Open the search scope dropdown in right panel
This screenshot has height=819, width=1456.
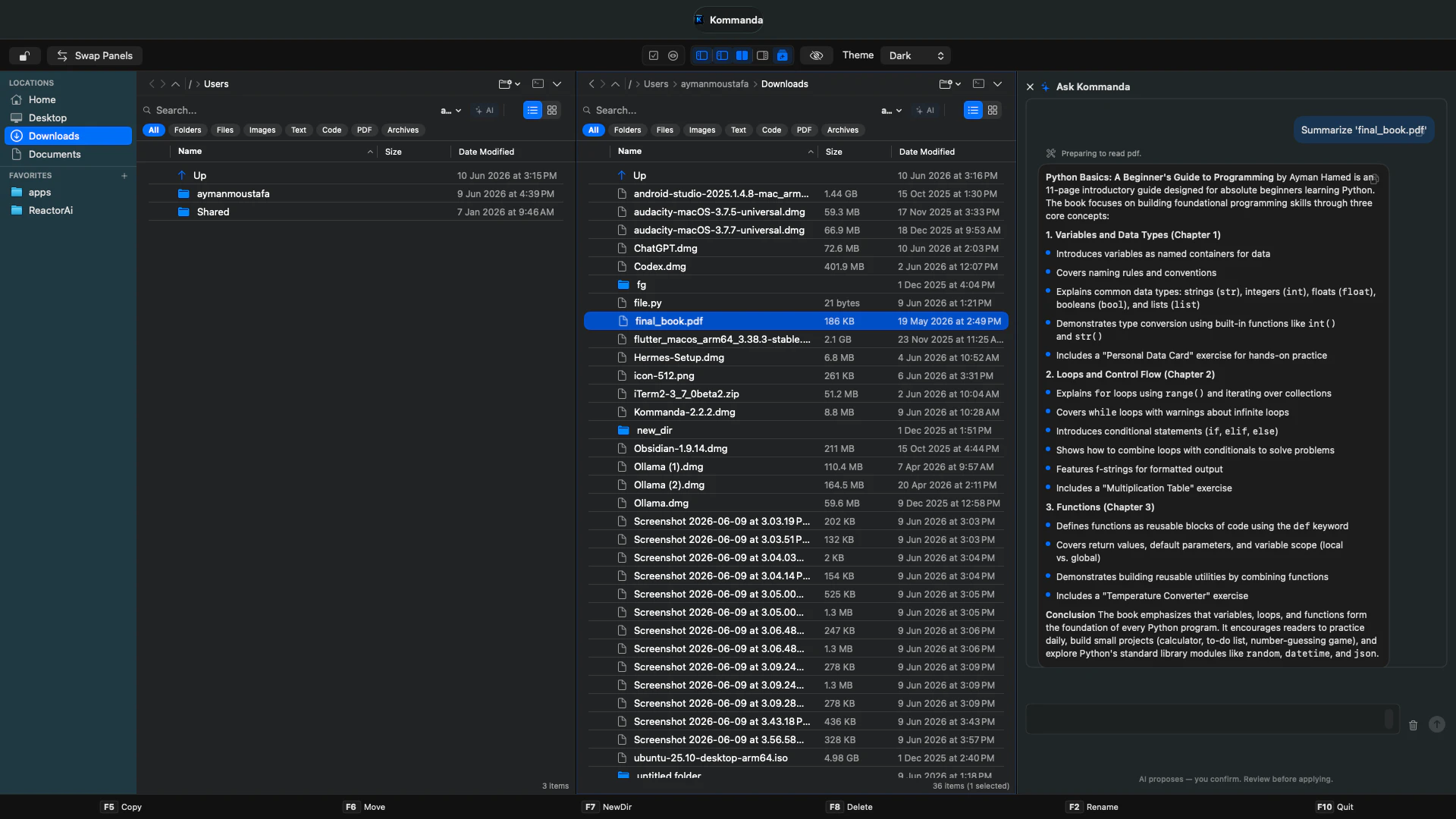(x=891, y=111)
